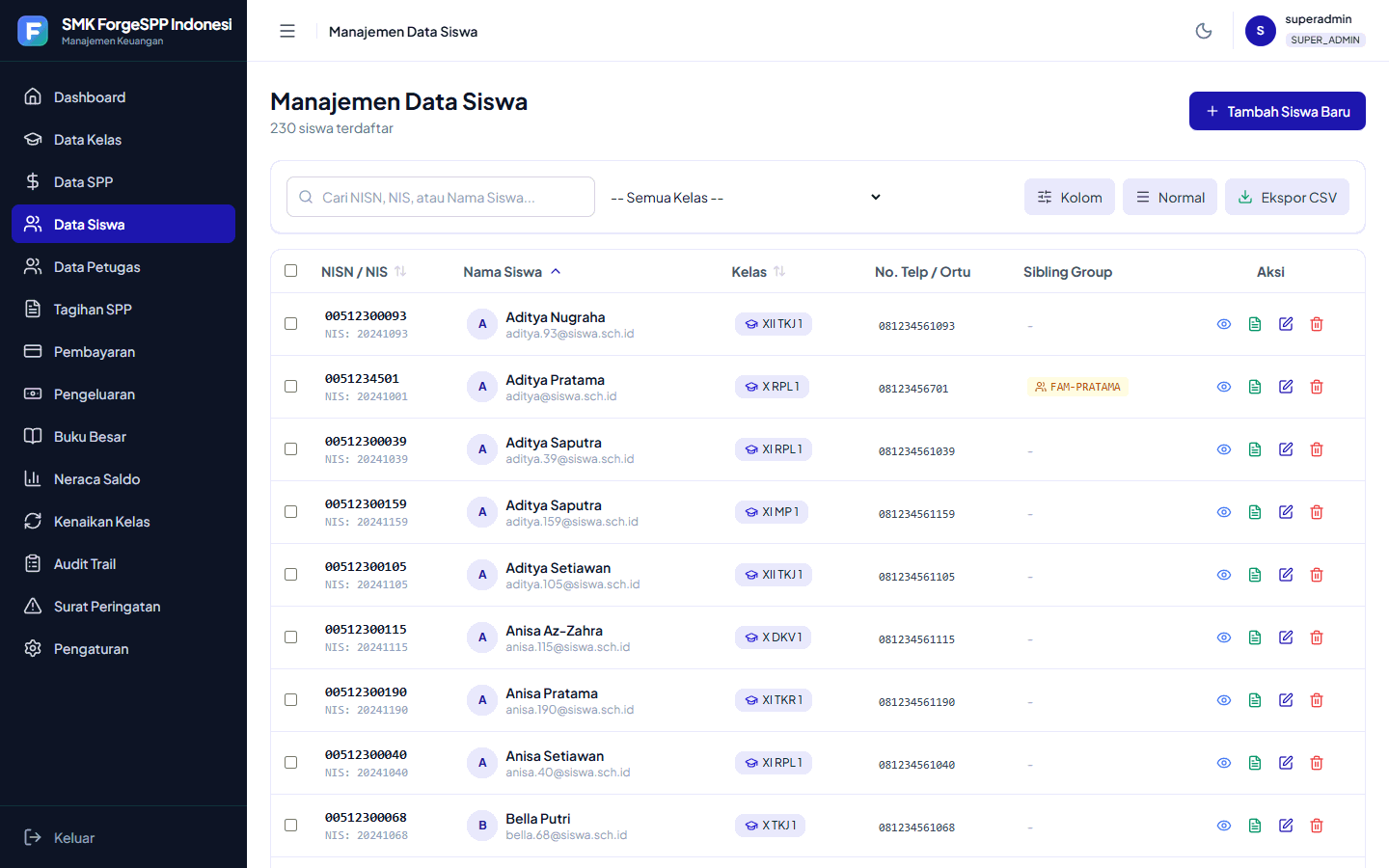Delete Anisa Pratama's record
This screenshot has width=1389, height=868.
[1317, 700]
